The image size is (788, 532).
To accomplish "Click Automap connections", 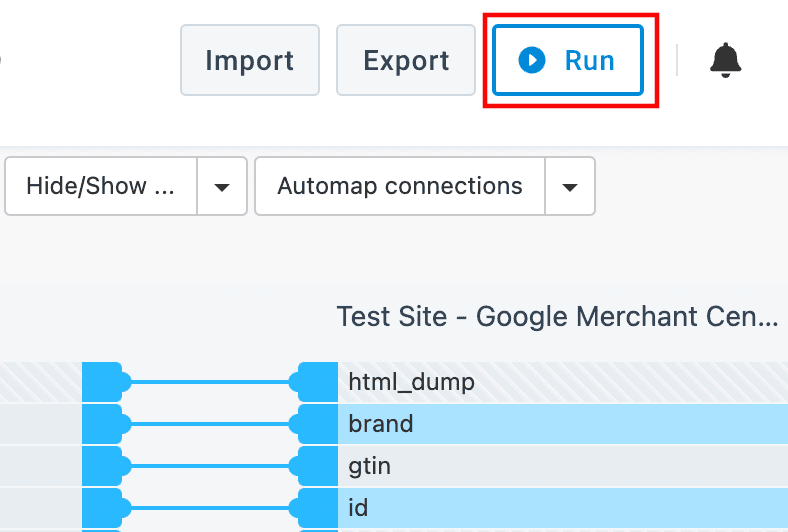I will 400,186.
